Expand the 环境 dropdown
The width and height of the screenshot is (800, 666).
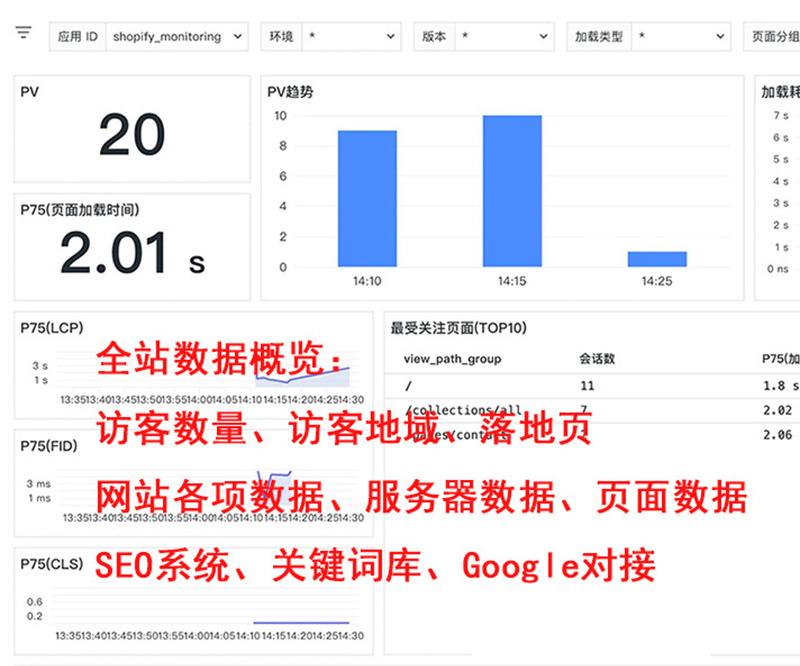351,37
